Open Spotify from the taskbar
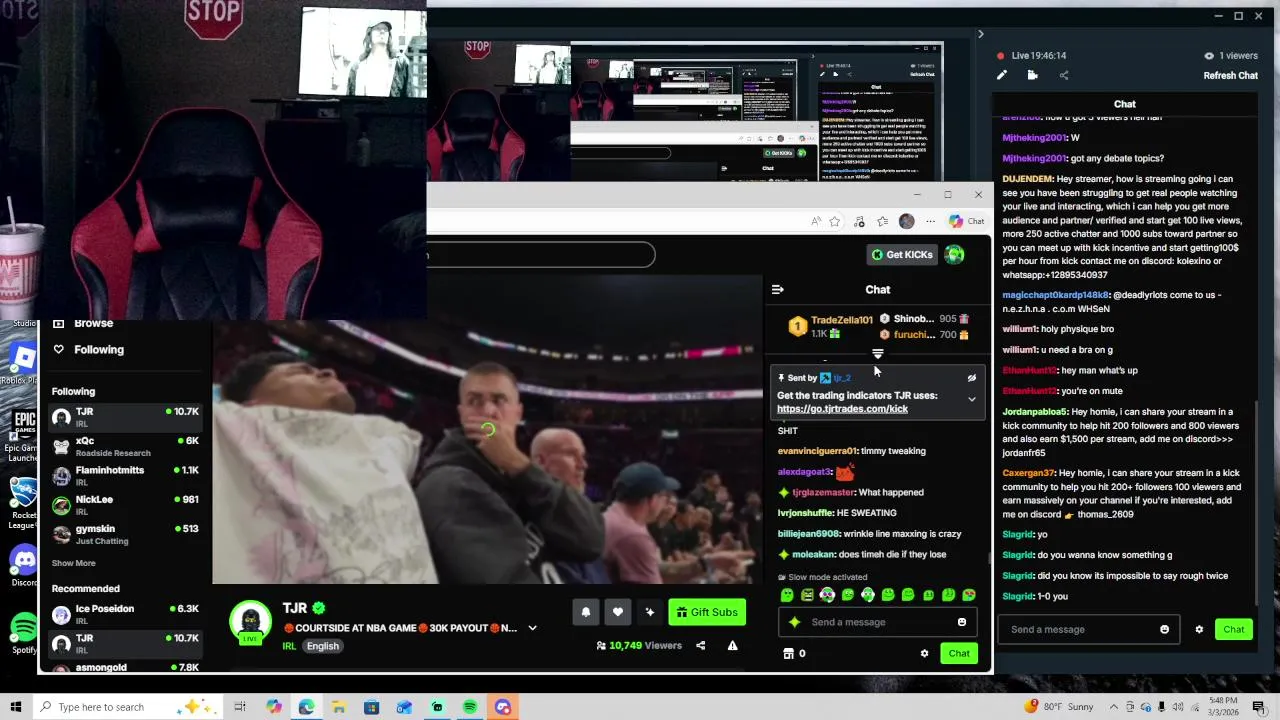The width and height of the screenshot is (1280, 720). point(469,707)
